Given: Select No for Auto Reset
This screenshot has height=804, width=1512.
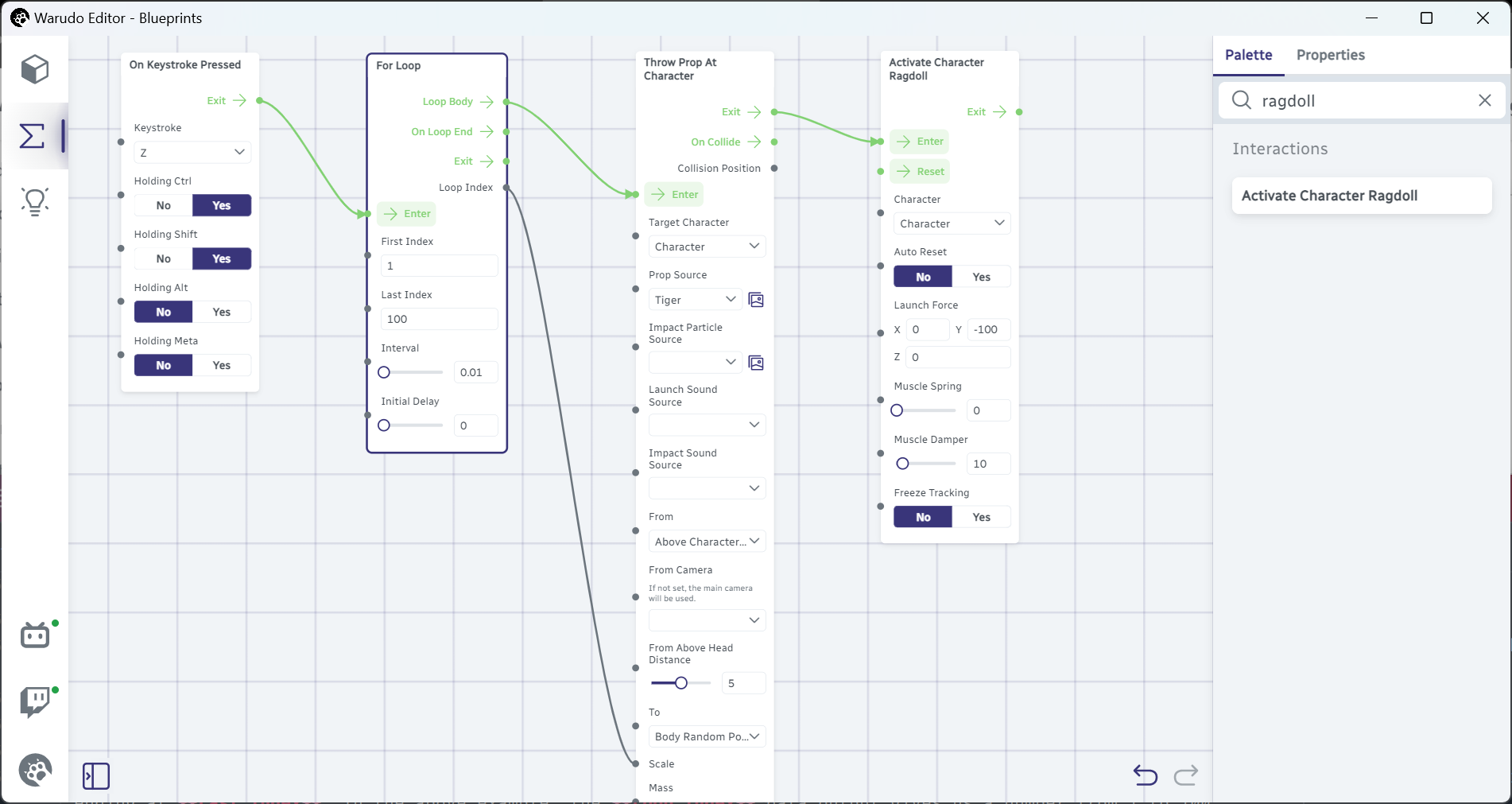Looking at the screenshot, I should click(923, 277).
